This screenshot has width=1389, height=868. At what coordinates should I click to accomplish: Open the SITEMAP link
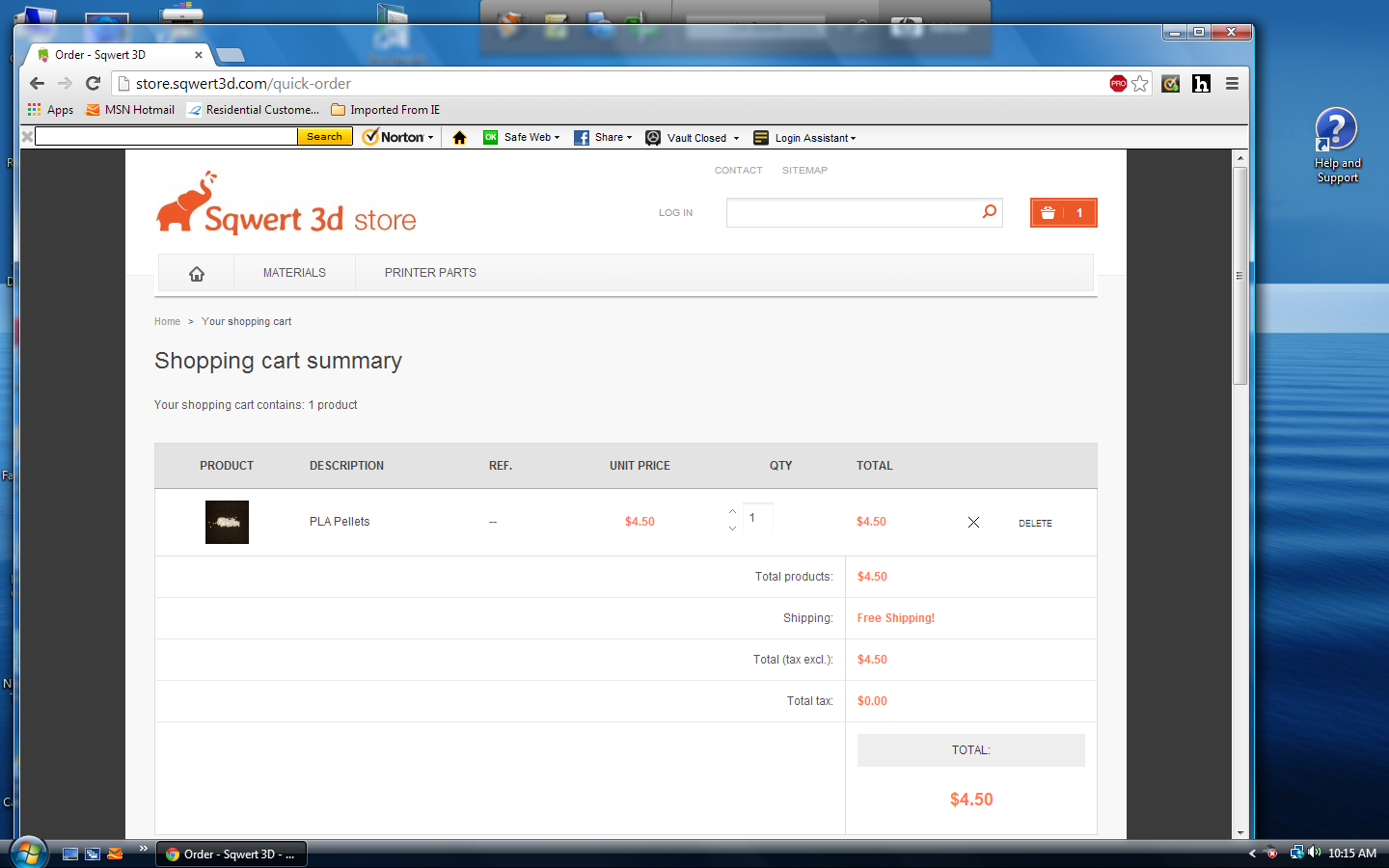click(804, 170)
